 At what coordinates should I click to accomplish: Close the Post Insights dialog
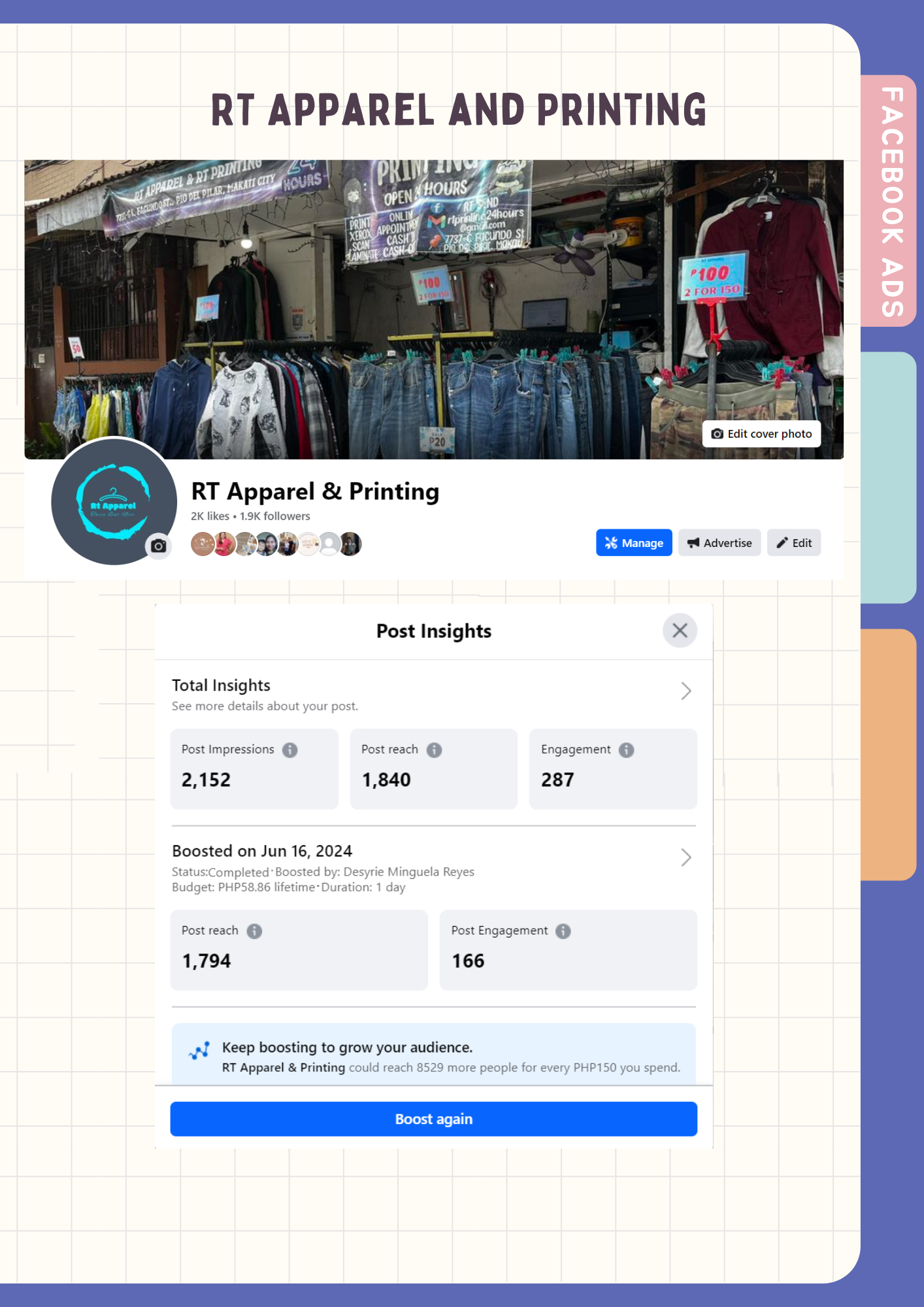680,631
